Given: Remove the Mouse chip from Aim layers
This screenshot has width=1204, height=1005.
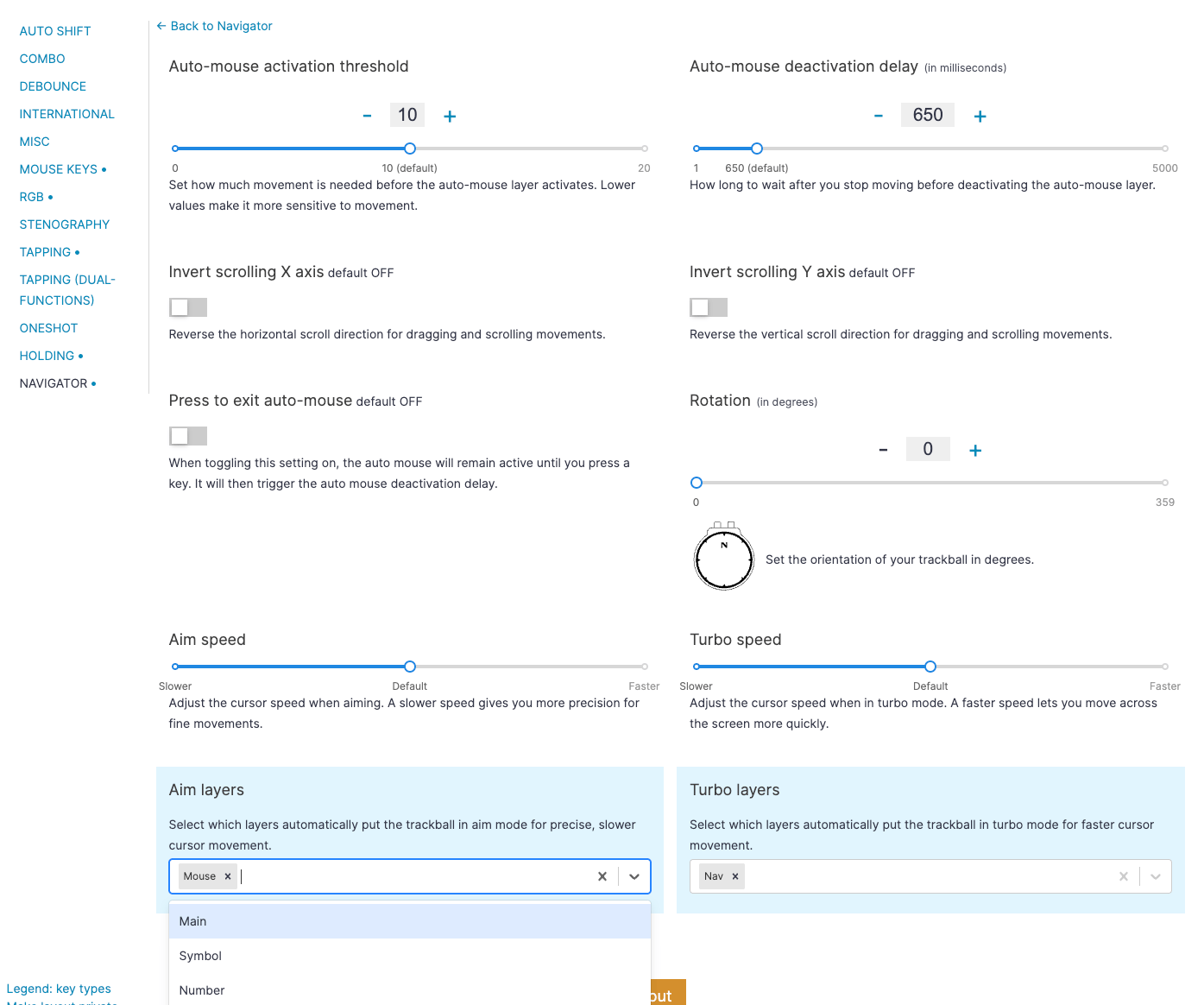Looking at the screenshot, I should coord(227,875).
